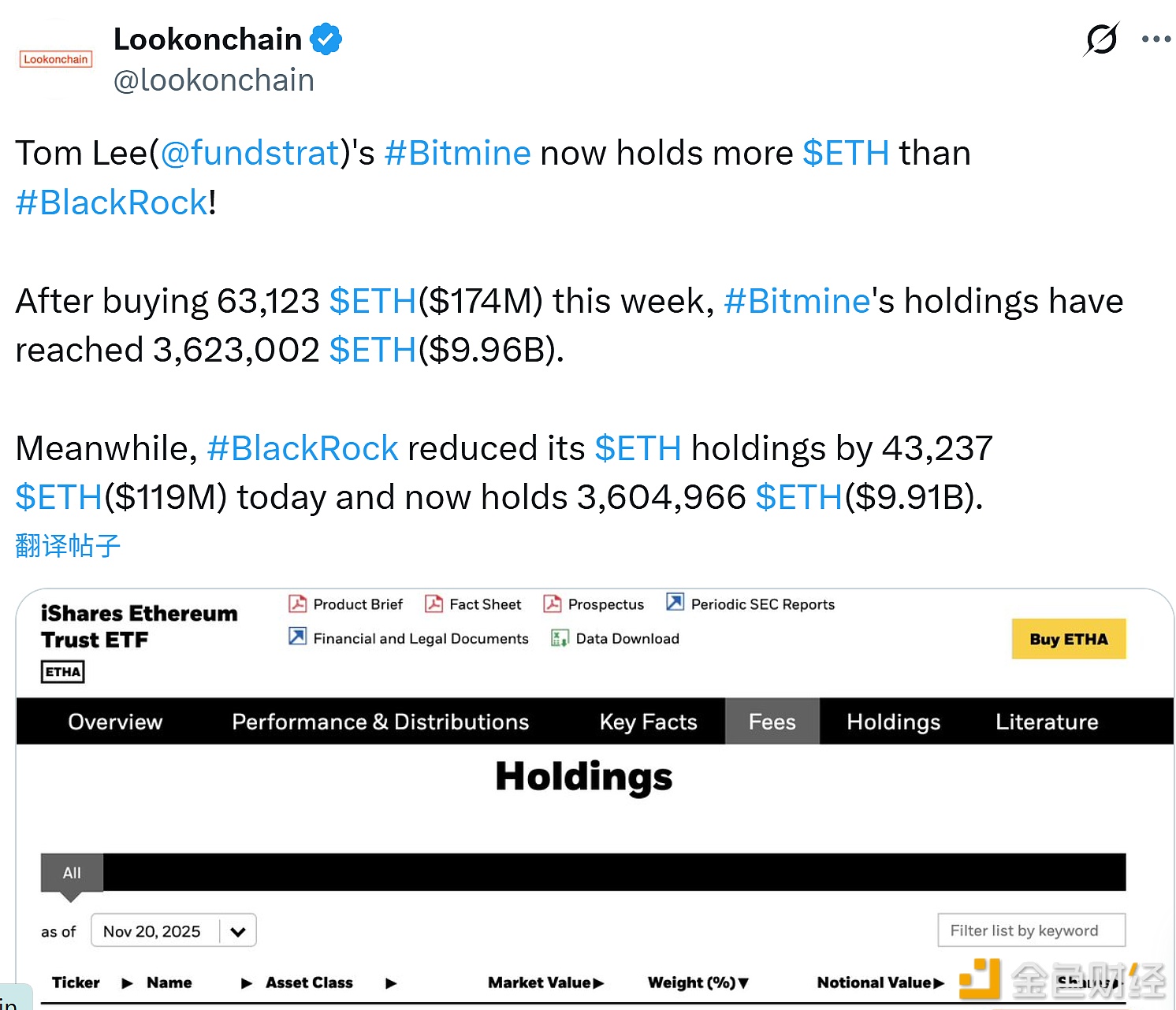Click the Financial and Legal Documents icon
Viewport: 1176px width, 1010px height.
point(297,637)
